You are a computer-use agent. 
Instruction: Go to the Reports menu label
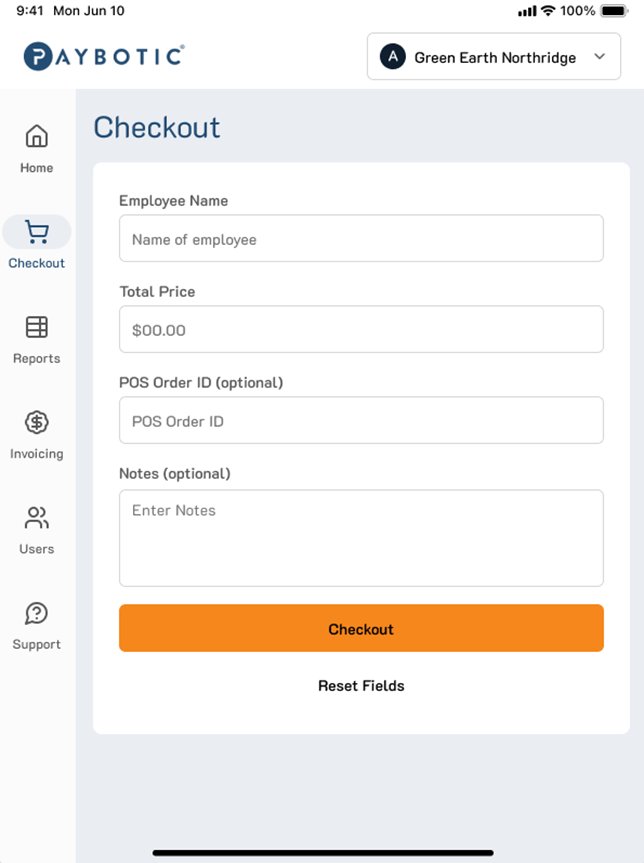coord(37,359)
